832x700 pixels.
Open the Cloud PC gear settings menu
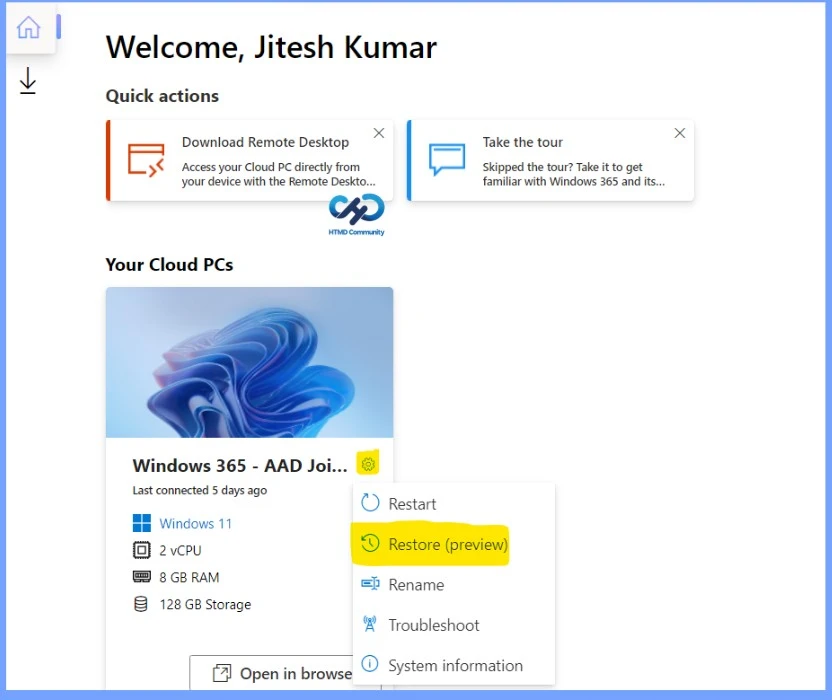[x=368, y=464]
